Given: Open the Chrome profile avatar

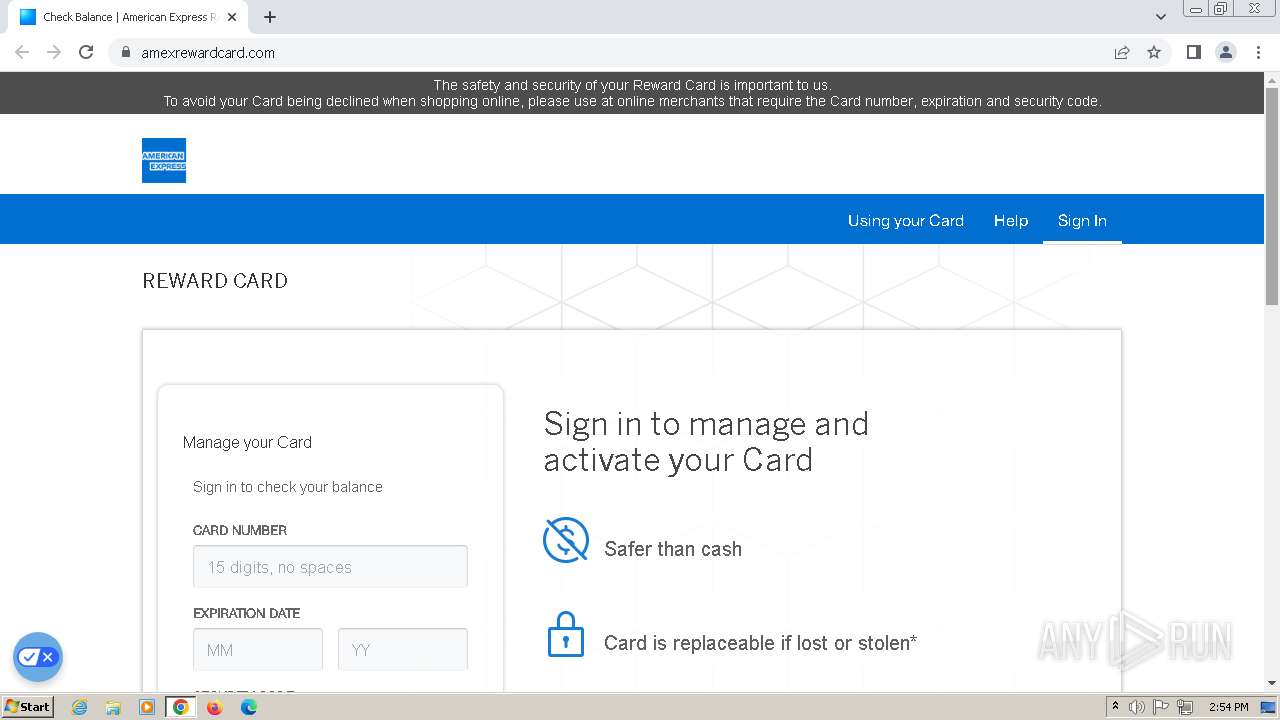Looking at the screenshot, I should (1226, 52).
